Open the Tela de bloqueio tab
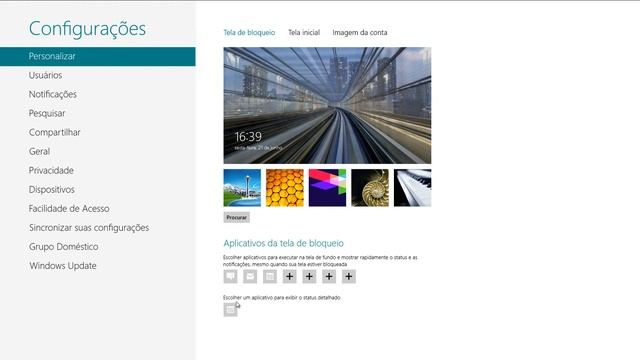 (x=249, y=32)
